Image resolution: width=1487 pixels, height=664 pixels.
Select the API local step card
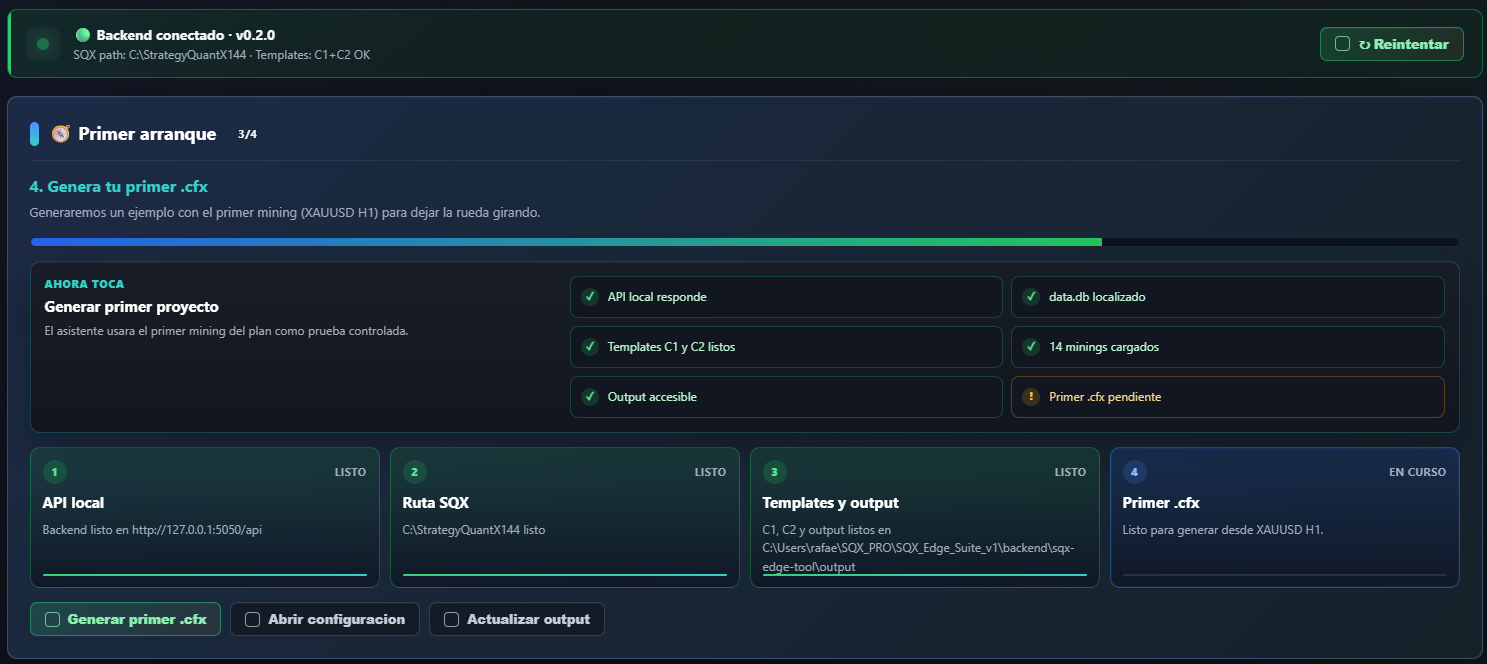[205, 517]
